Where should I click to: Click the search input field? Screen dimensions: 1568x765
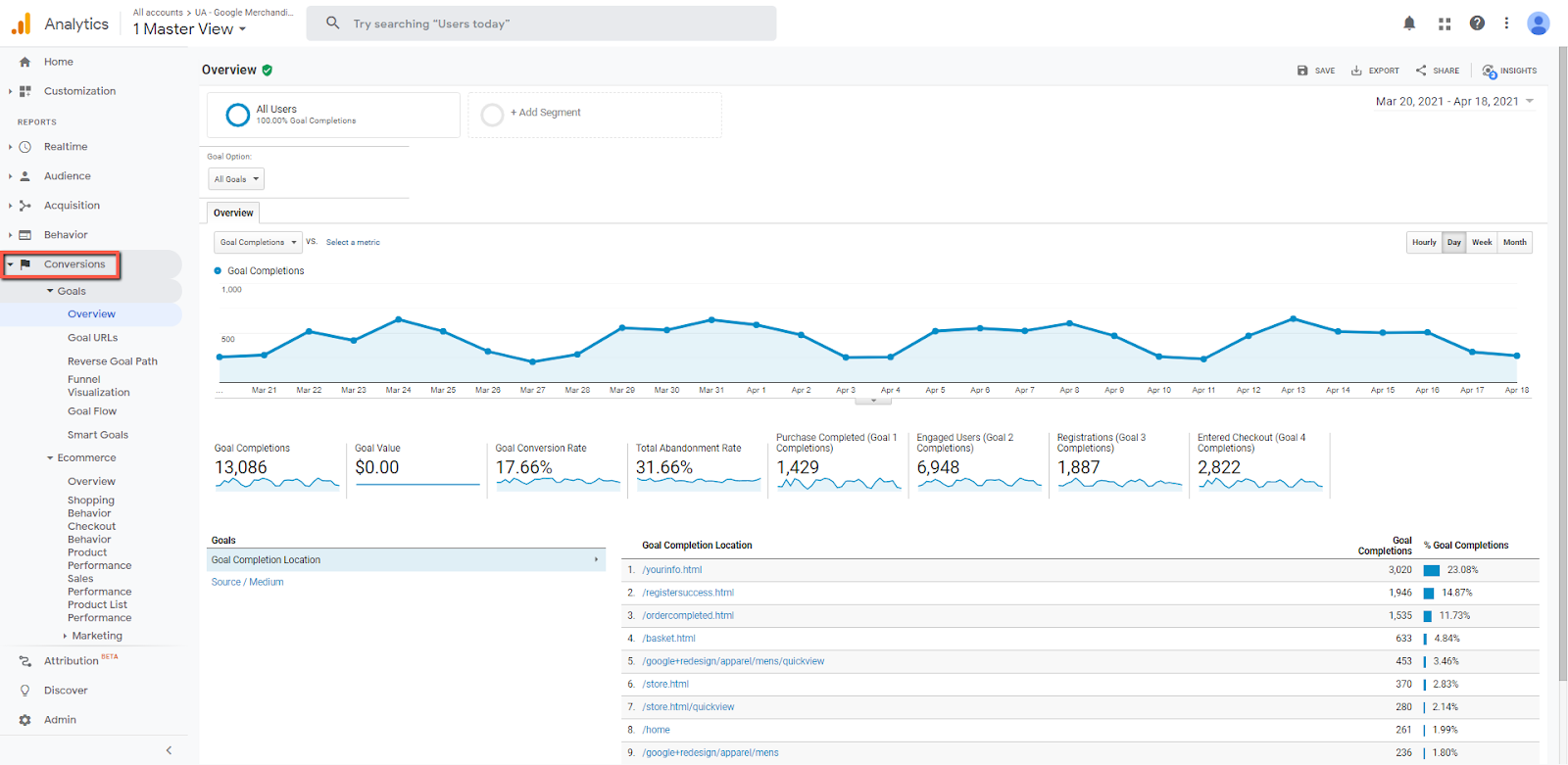(541, 24)
